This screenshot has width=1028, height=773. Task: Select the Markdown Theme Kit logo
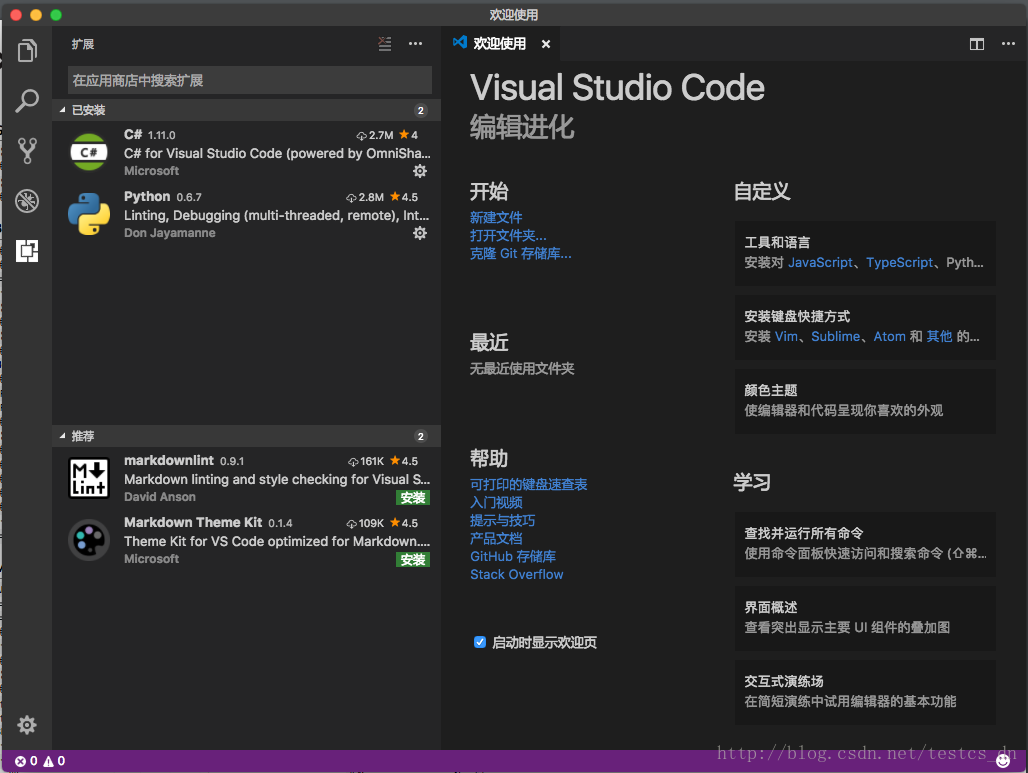89,540
